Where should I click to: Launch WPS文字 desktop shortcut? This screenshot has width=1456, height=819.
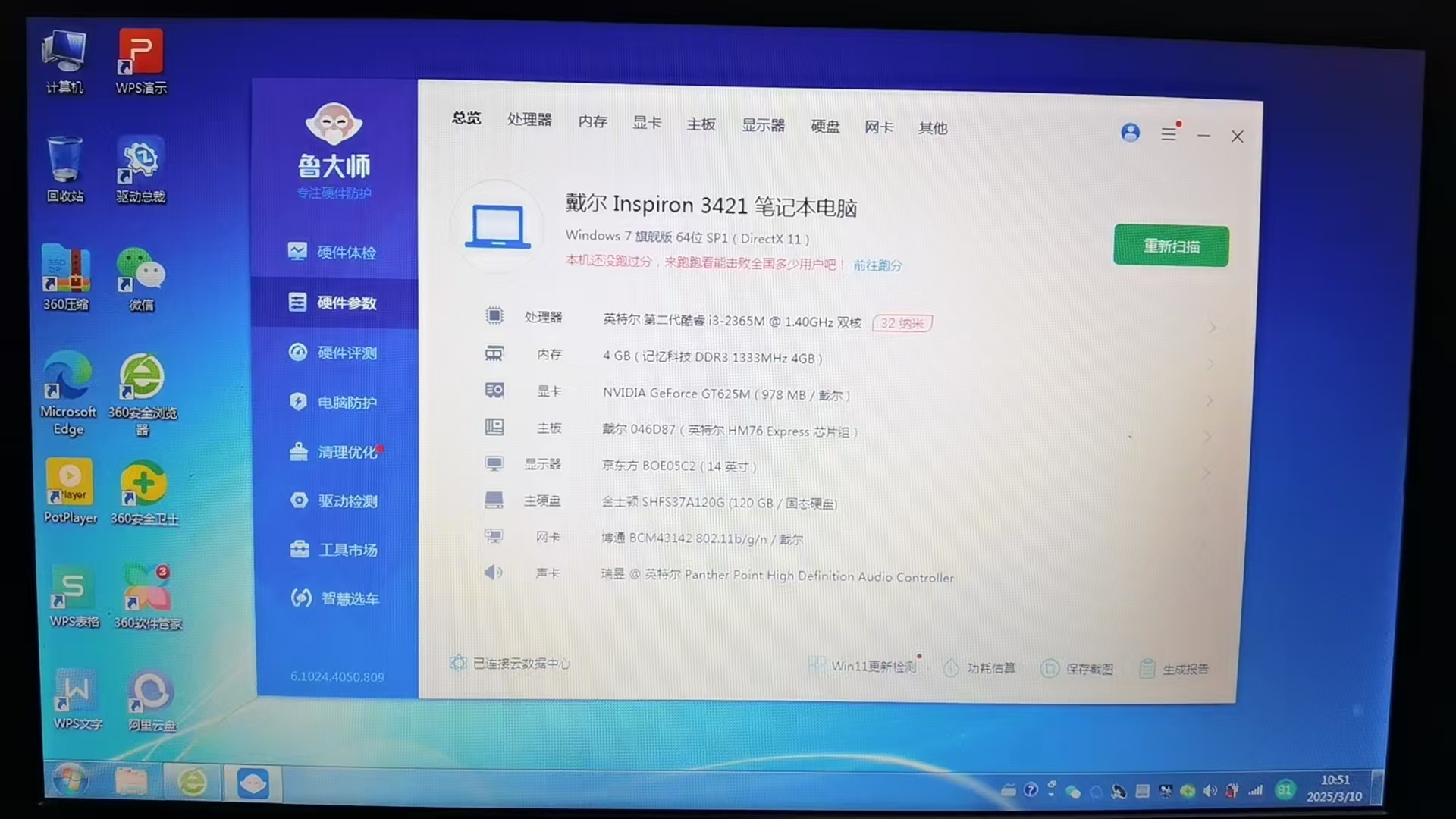click(77, 699)
